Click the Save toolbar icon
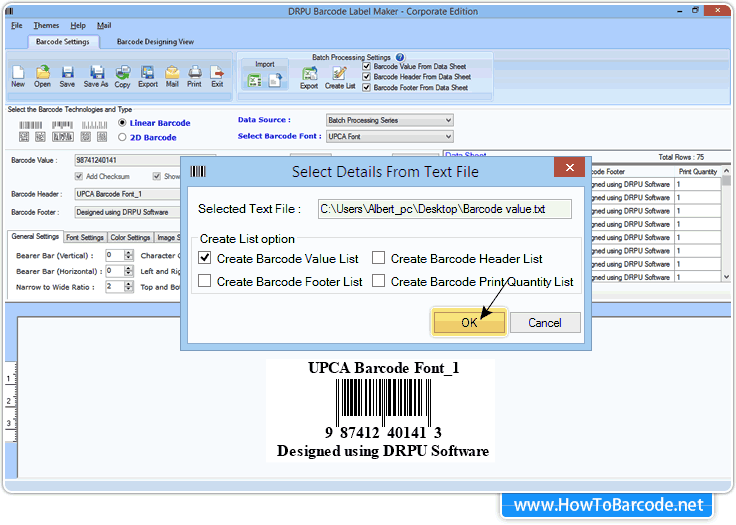 67,77
